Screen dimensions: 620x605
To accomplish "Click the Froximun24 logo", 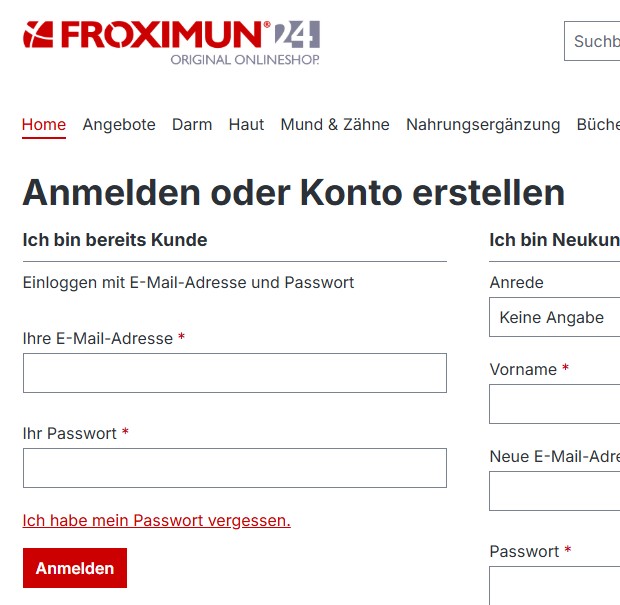I will pyautogui.click(x=171, y=41).
